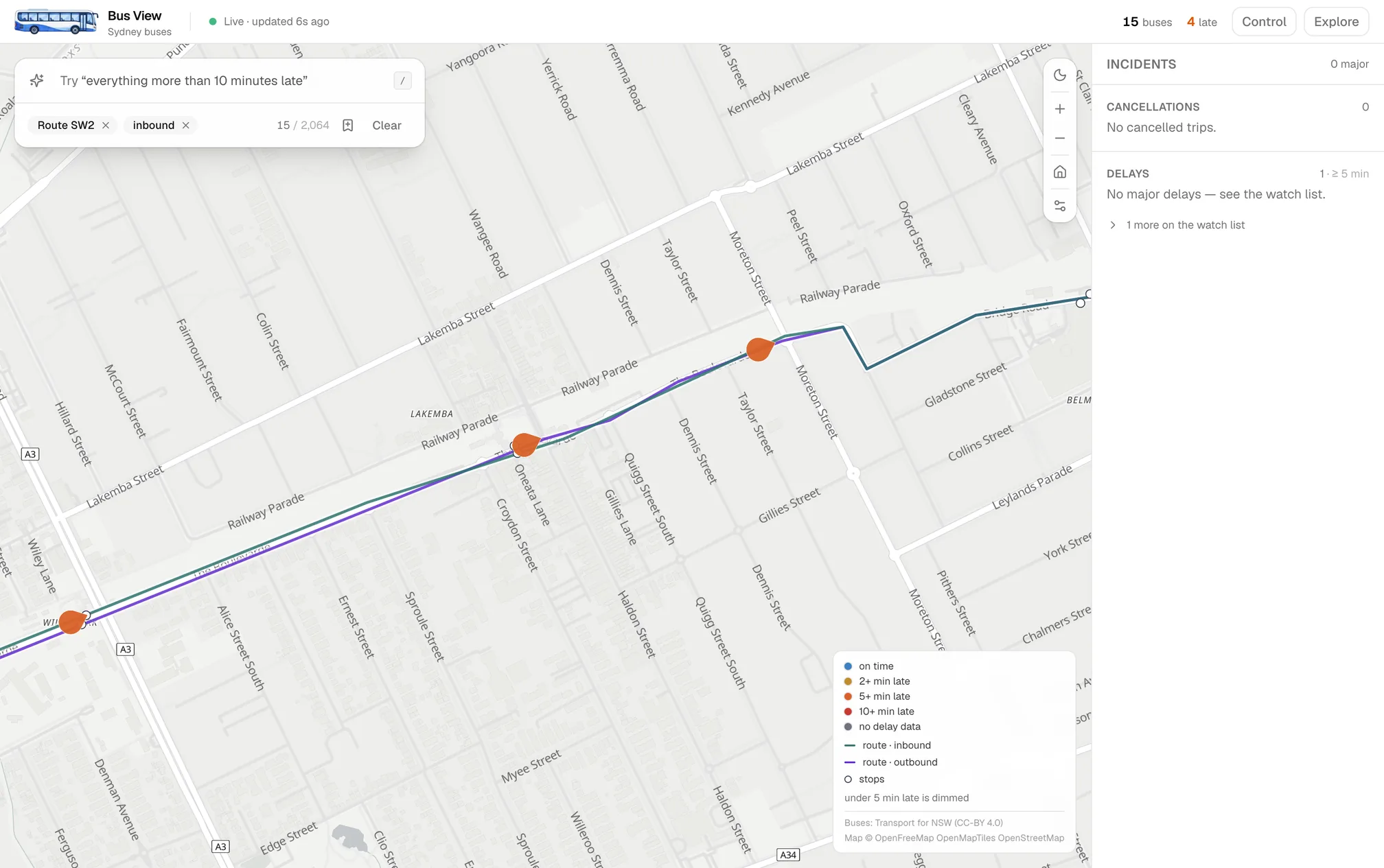Reset map to home view
Screen dimensions: 1384x868
point(1060,172)
